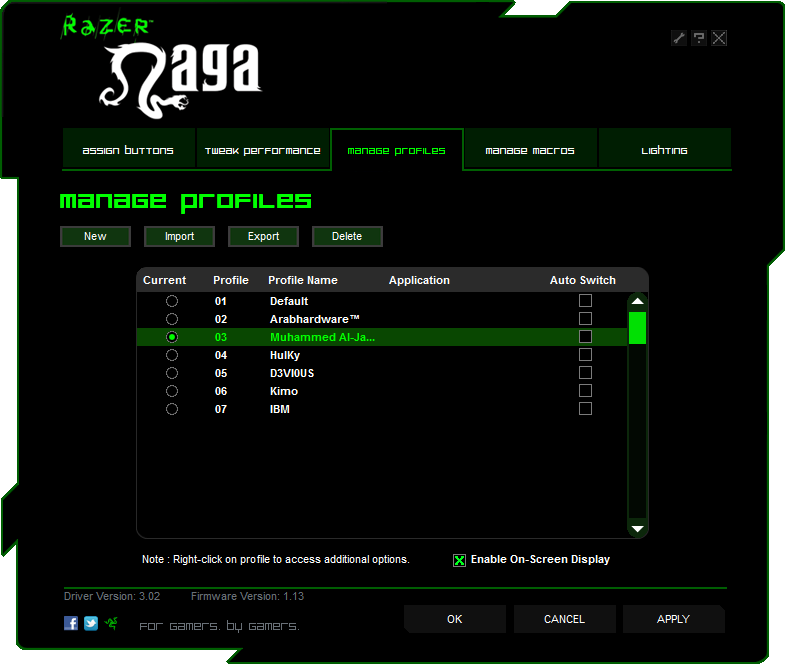Select the Muhammed Al-Ja... profile name
Screen dimensions: 785x664
tap(322, 337)
